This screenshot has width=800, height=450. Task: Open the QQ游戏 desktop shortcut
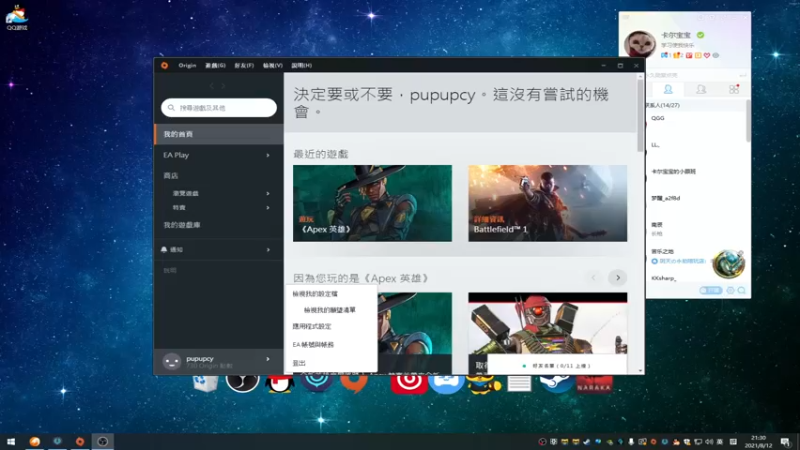coord(16,17)
